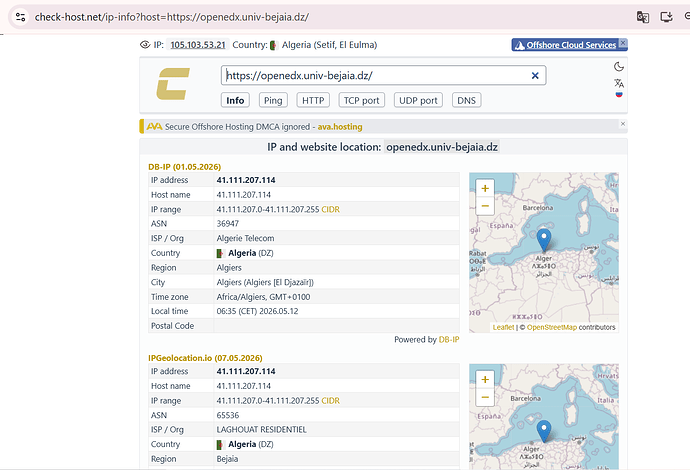Open the ava.hosting link
This screenshot has width=690, height=470.
click(340, 127)
